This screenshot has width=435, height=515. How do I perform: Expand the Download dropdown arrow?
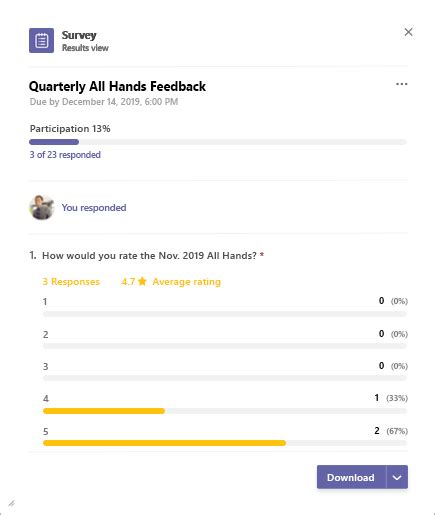tap(397, 477)
